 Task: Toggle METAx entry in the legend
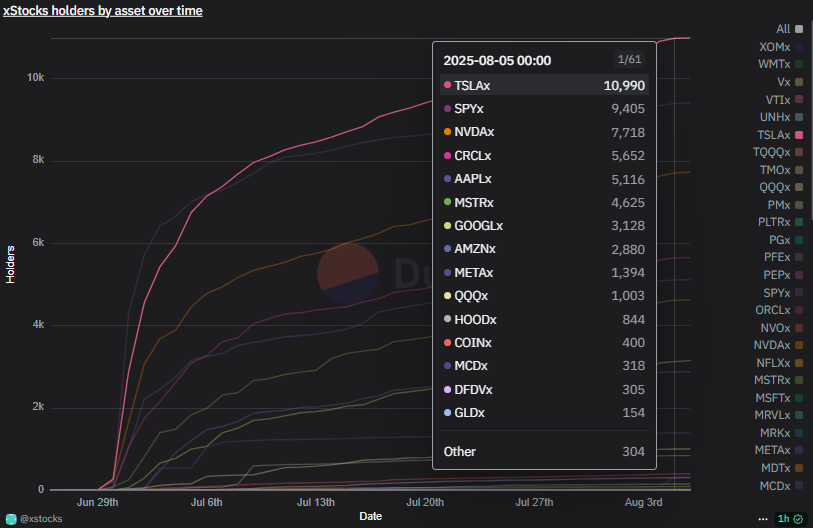(x=779, y=450)
